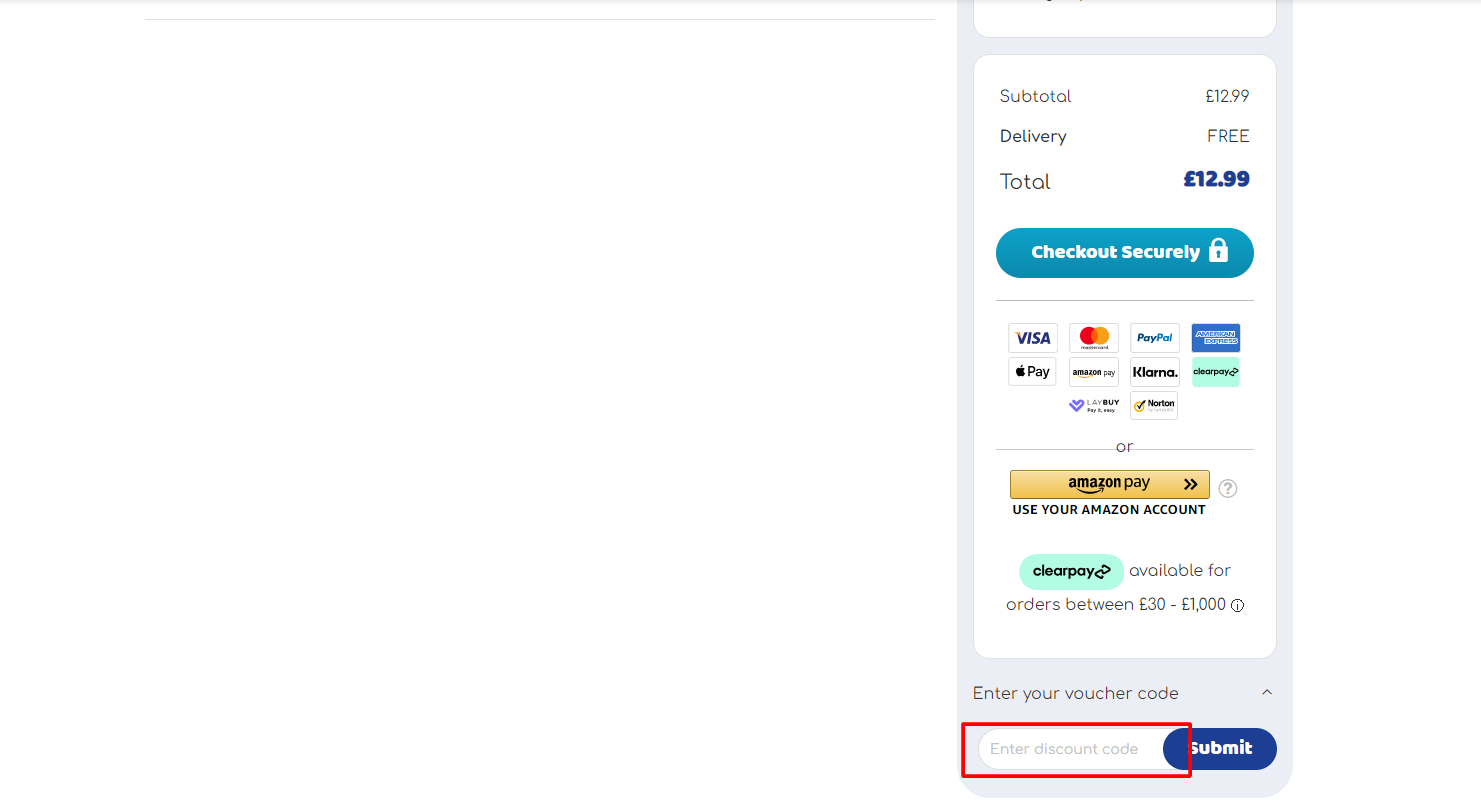Select the Visa payment icon
The width and height of the screenshot is (1481, 811).
point(1032,337)
